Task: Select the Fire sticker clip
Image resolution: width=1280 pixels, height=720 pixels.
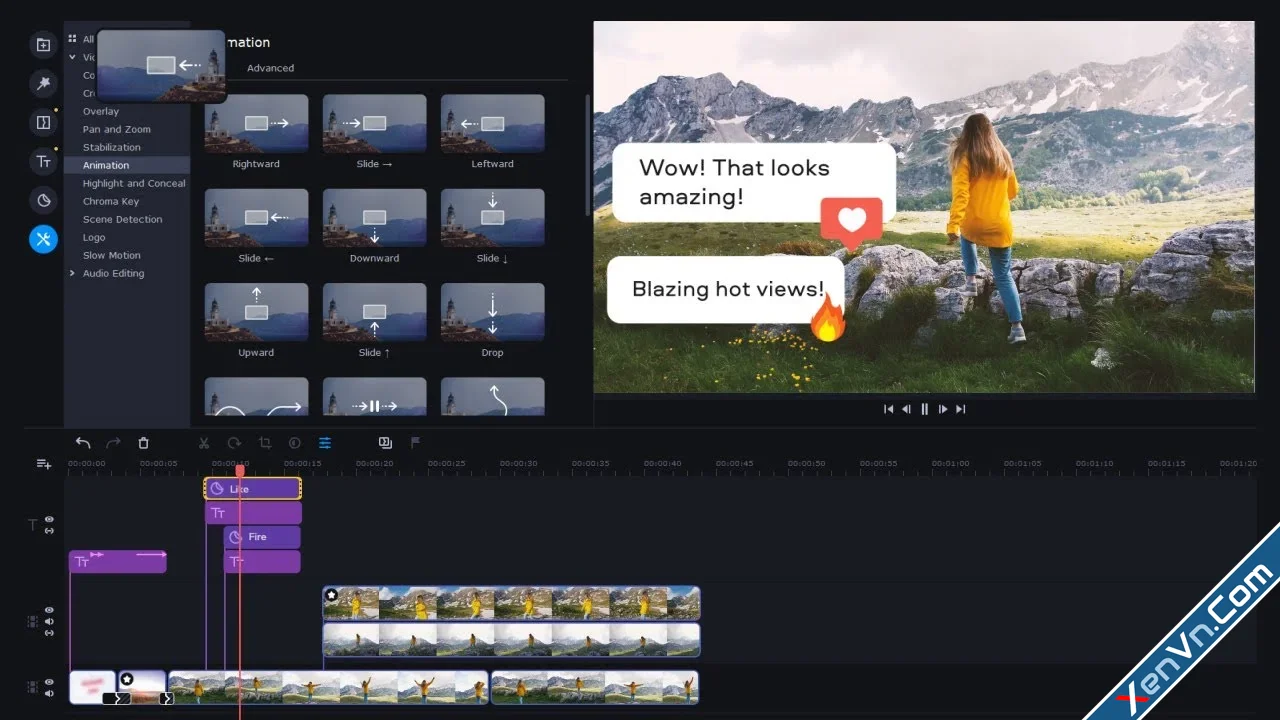Action: pos(262,537)
